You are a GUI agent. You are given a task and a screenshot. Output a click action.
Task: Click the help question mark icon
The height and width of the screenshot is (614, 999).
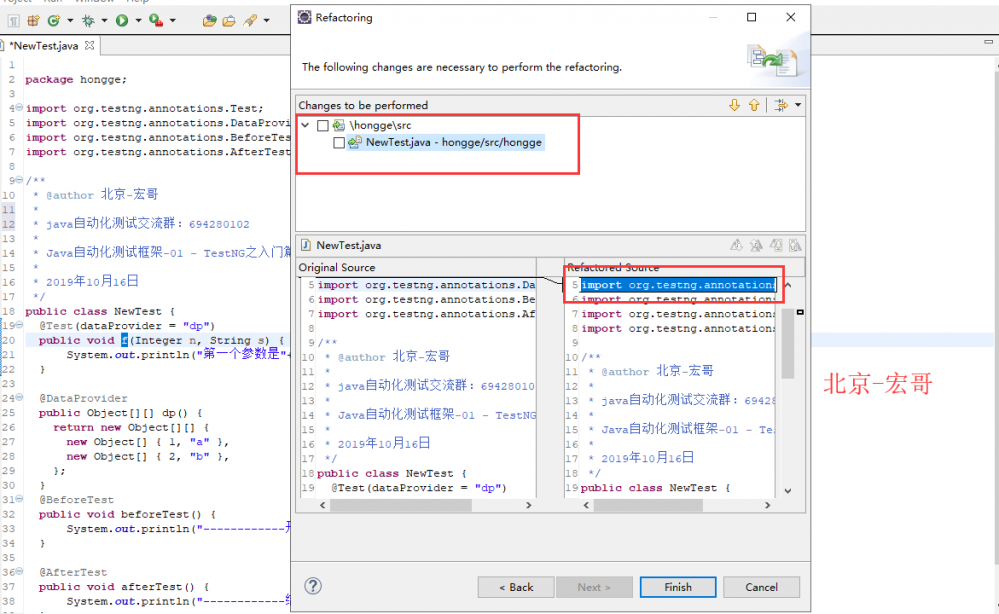click(313, 586)
